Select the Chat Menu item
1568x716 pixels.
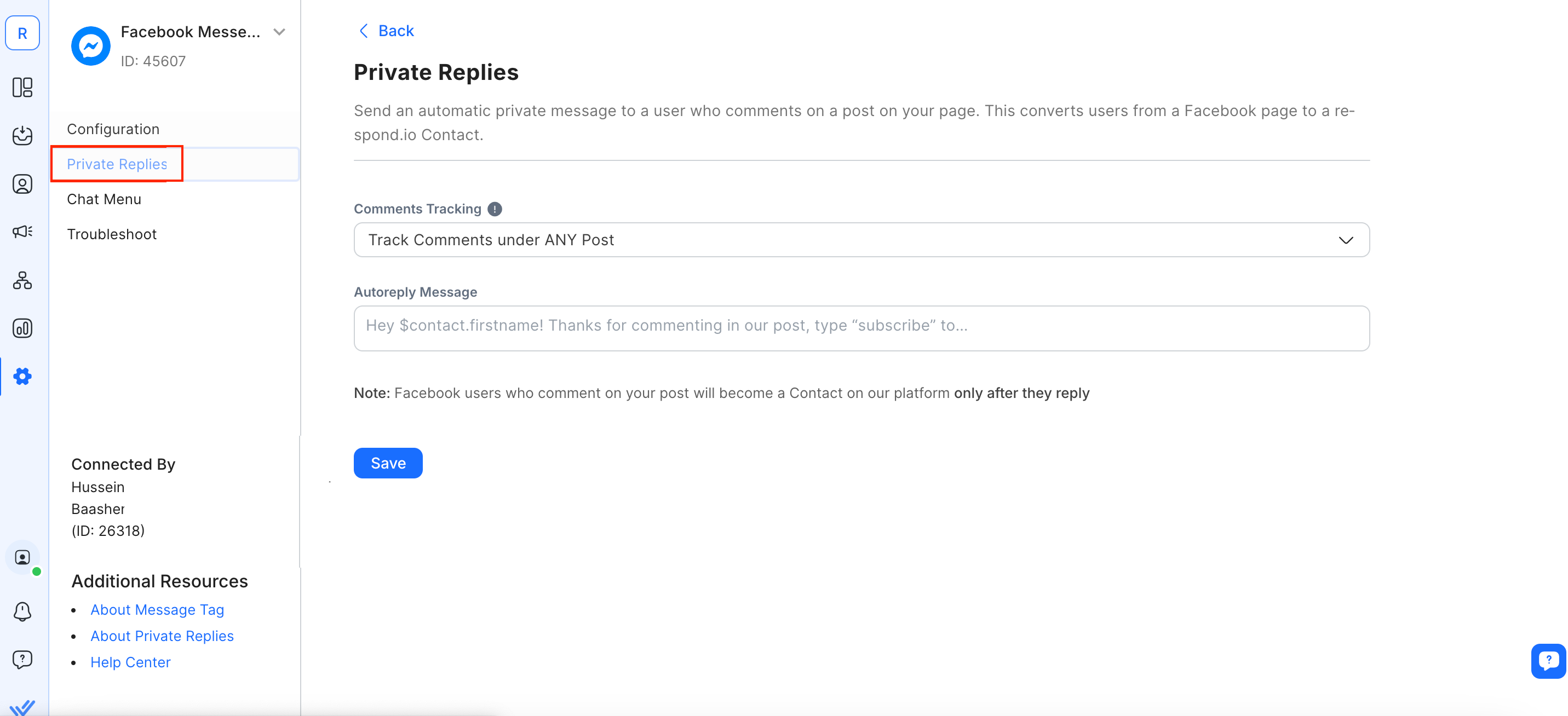pyautogui.click(x=104, y=200)
